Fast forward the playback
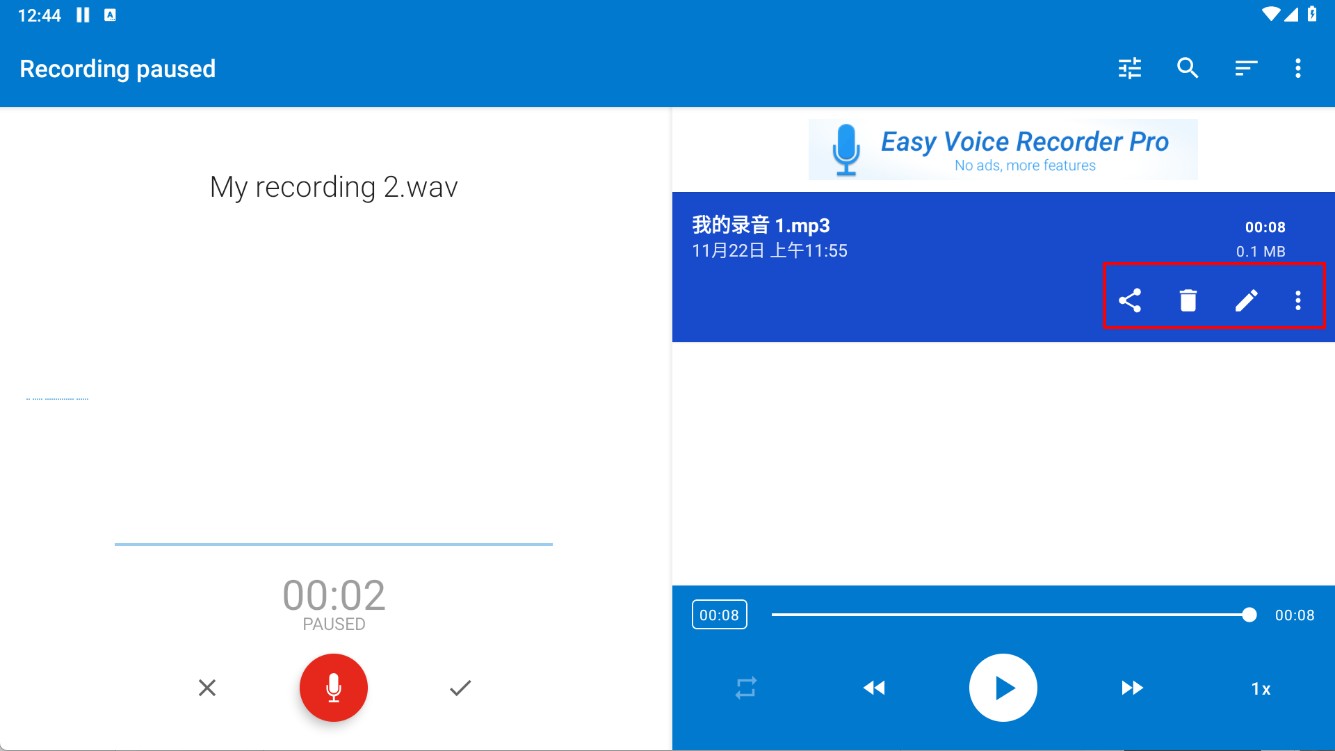Image resolution: width=1335 pixels, height=751 pixels. pos(1131,688)
